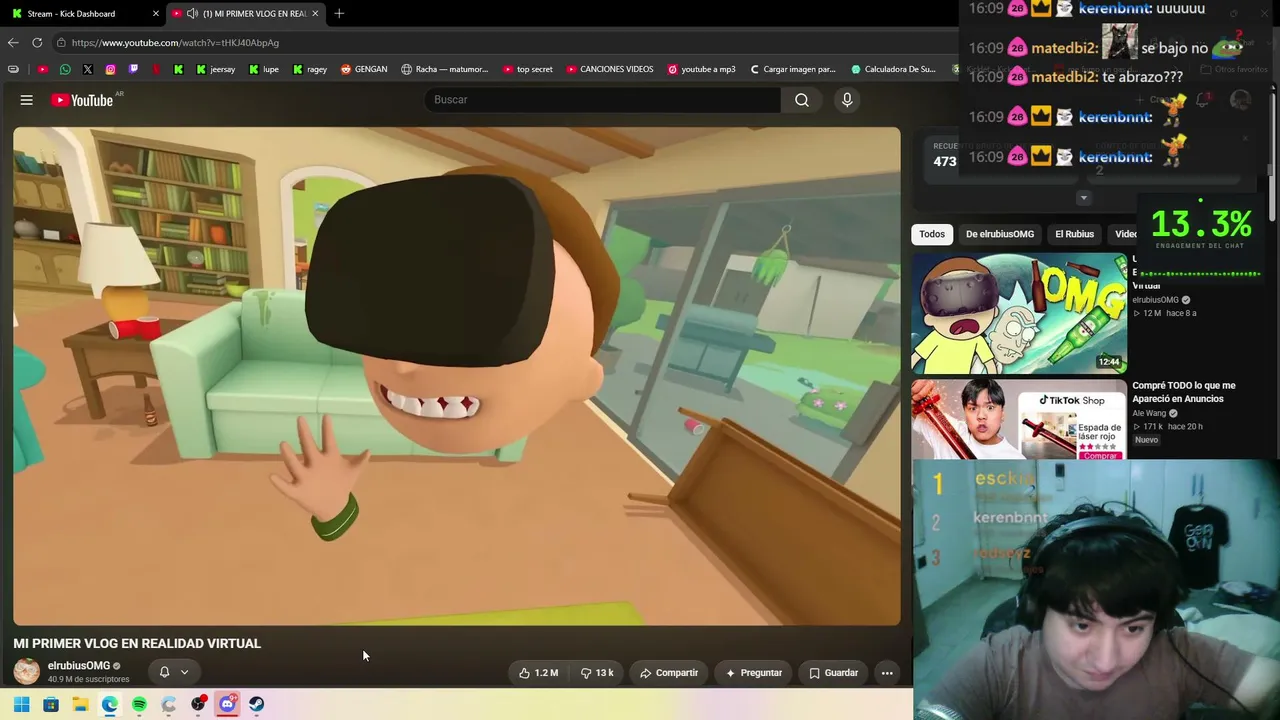The width and height of the screenshot is (1280, 720).
Task: Click the search magnifier button
Action: pos(802,100)
